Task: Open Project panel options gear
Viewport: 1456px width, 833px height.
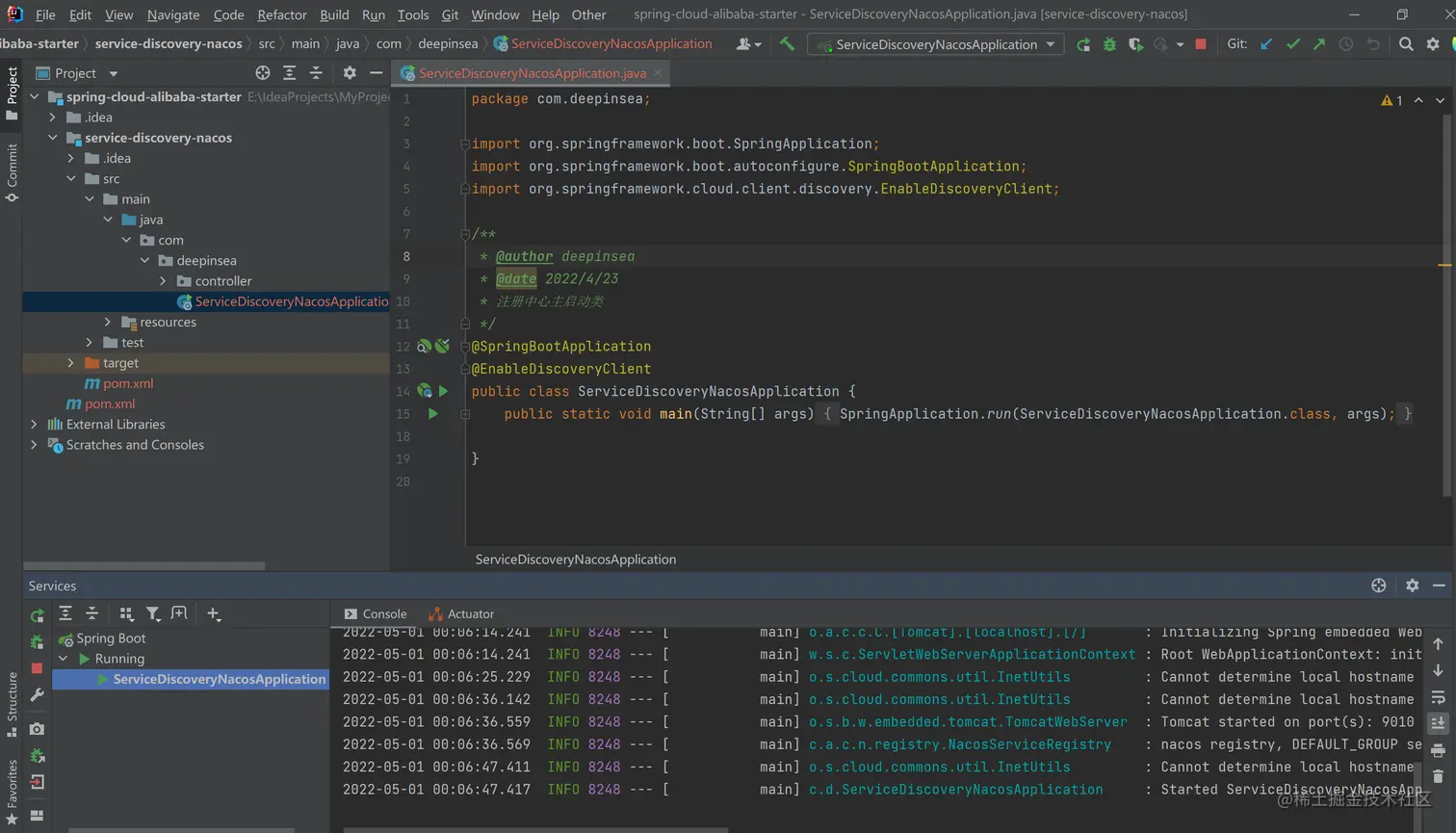Action: (350, 73)
